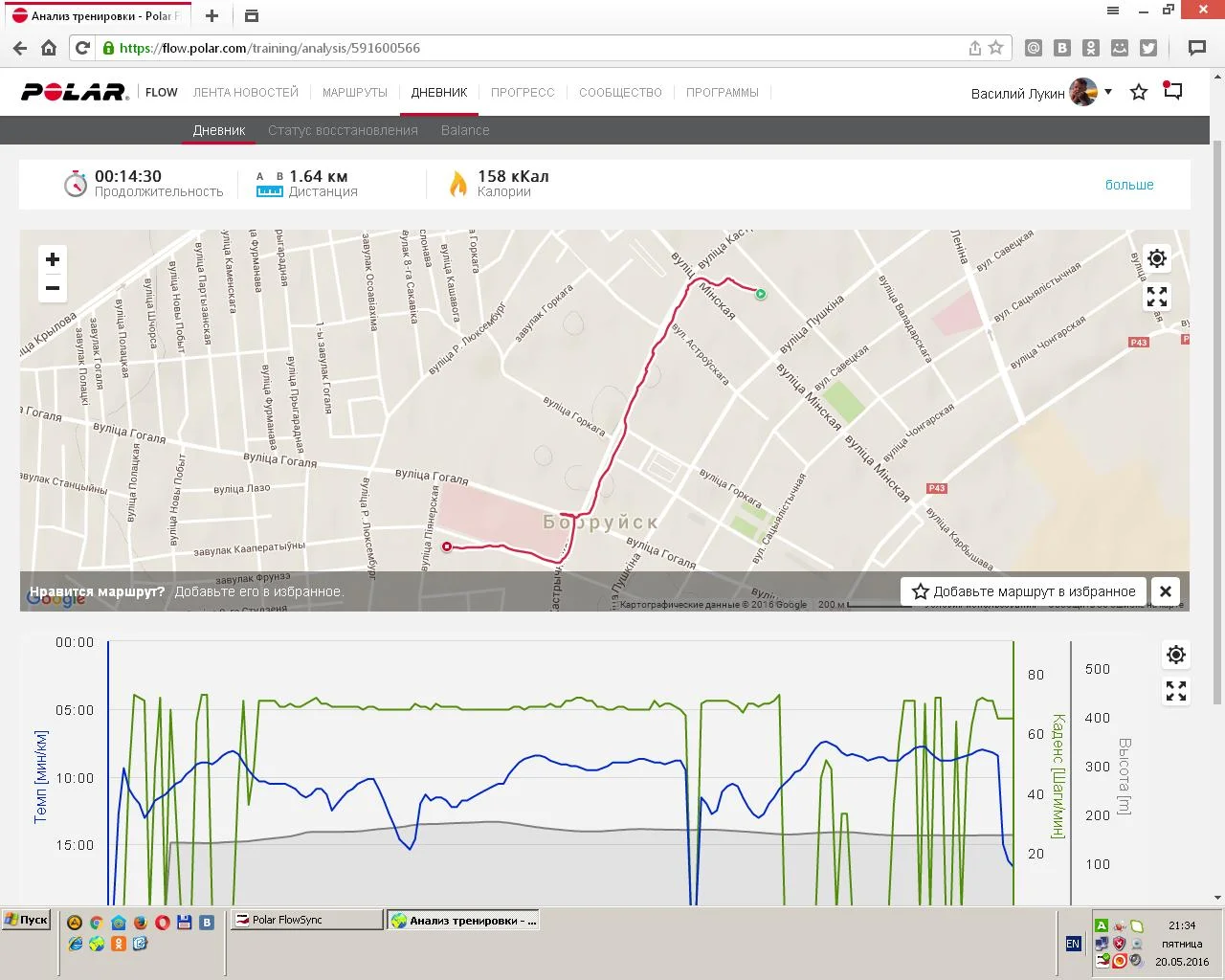Viewport: 1225px width, 980px height.
Task: Bookmark page using address bar star
Action: [x=996, y=48]
